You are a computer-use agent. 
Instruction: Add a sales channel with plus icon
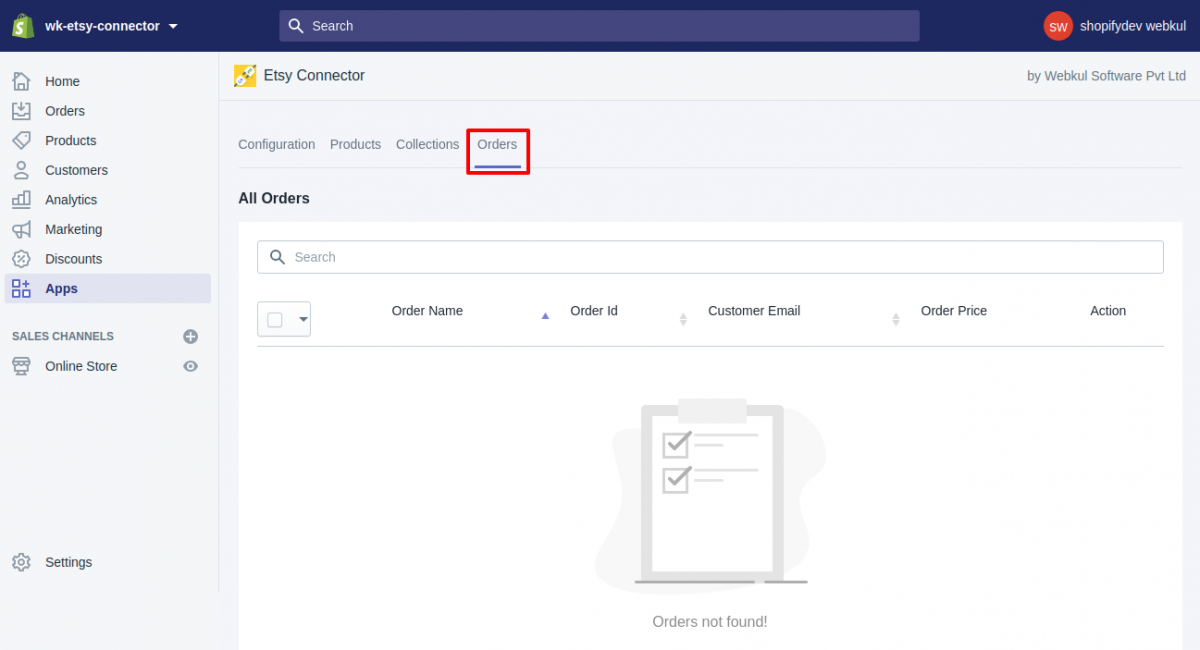(x=190, y=336)
